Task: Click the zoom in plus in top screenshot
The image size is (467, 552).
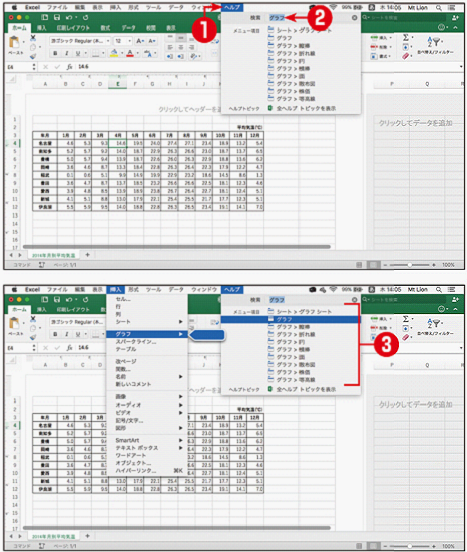Action: (434, 265)
